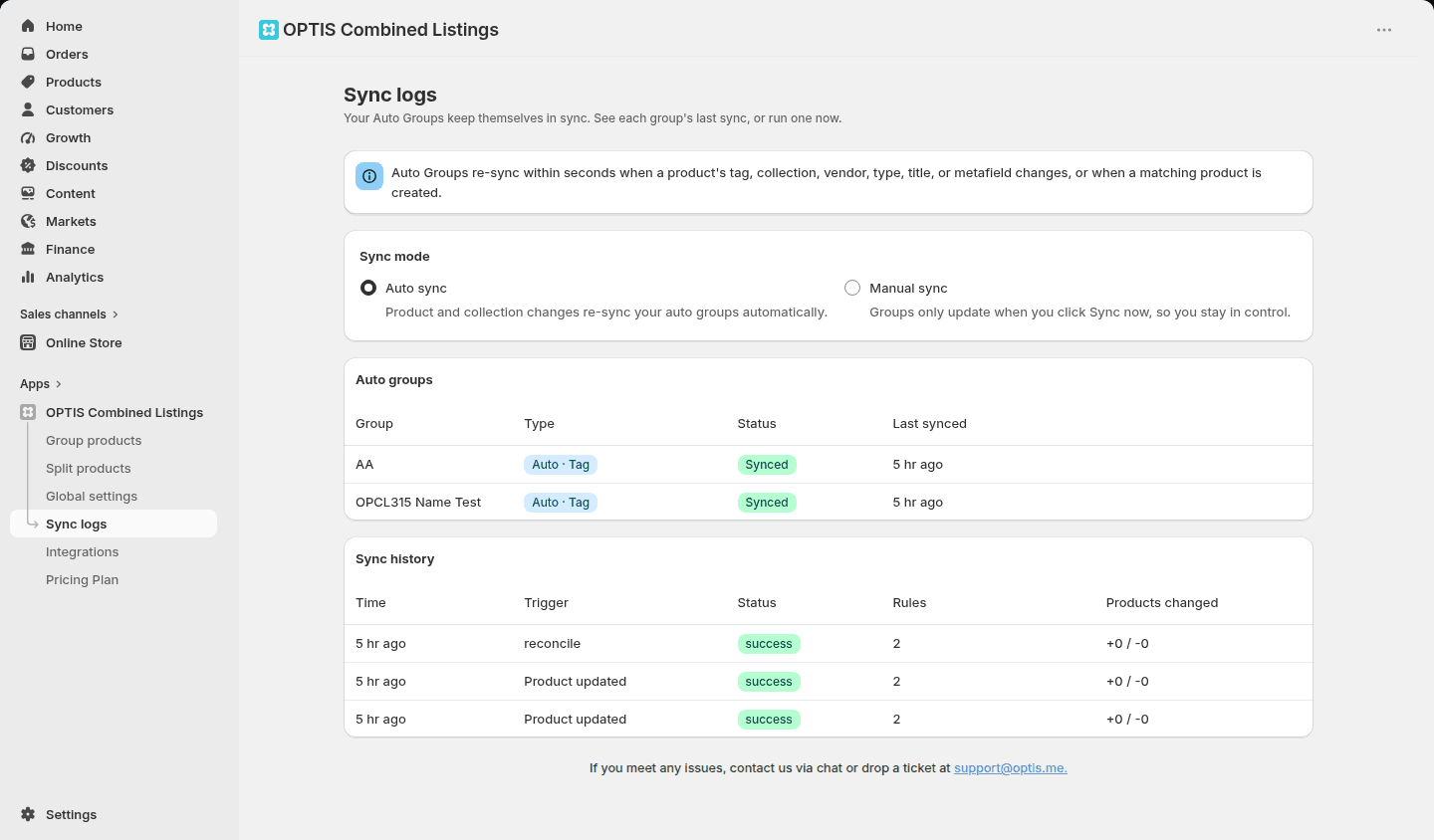Click Auto · Tag badge for OPCL315 Name Test
Image resolution: width=1434 pixels, height=840 pixels.
click(x=561, y=503)
